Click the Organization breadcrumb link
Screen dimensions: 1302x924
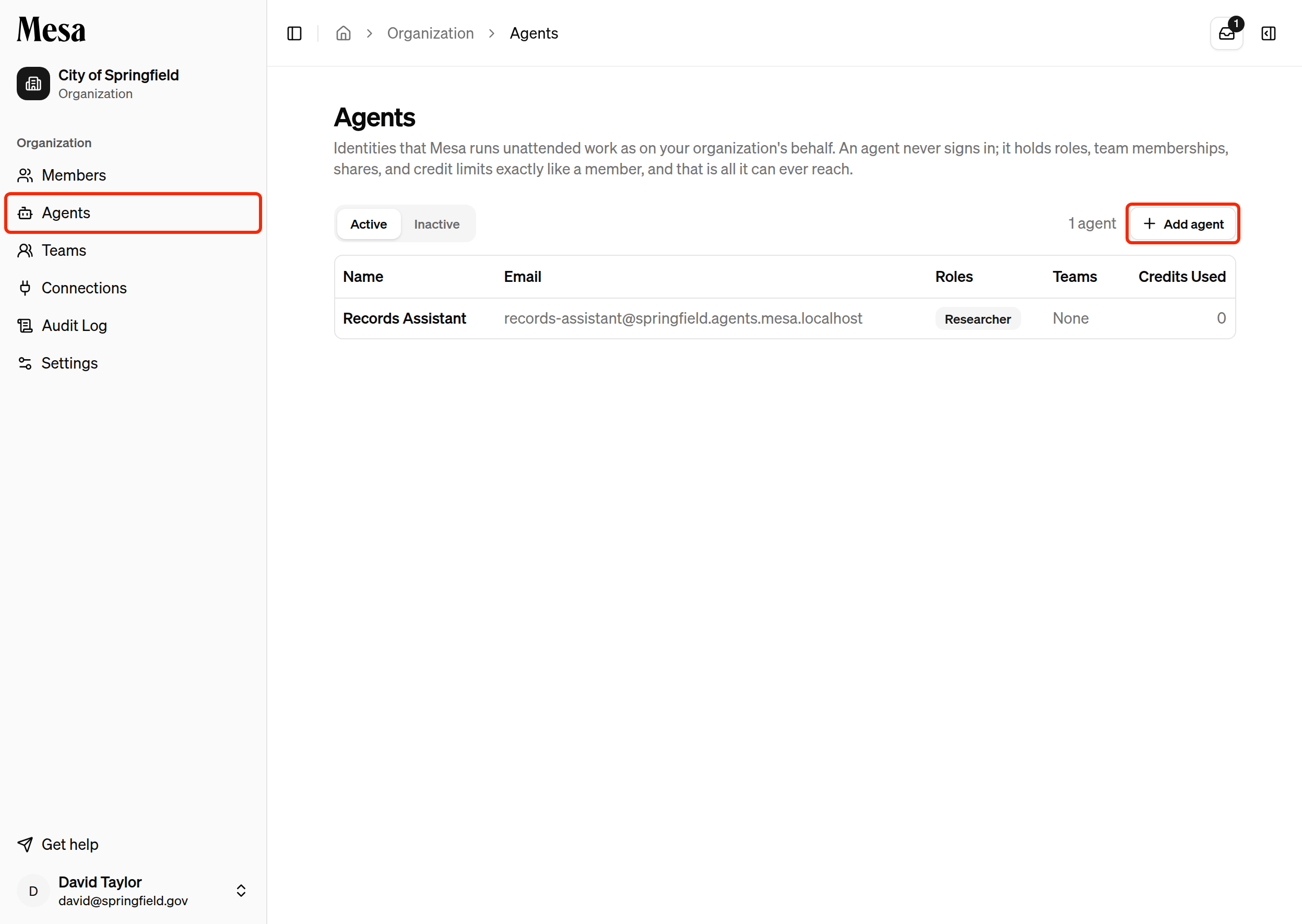(431, 33)
